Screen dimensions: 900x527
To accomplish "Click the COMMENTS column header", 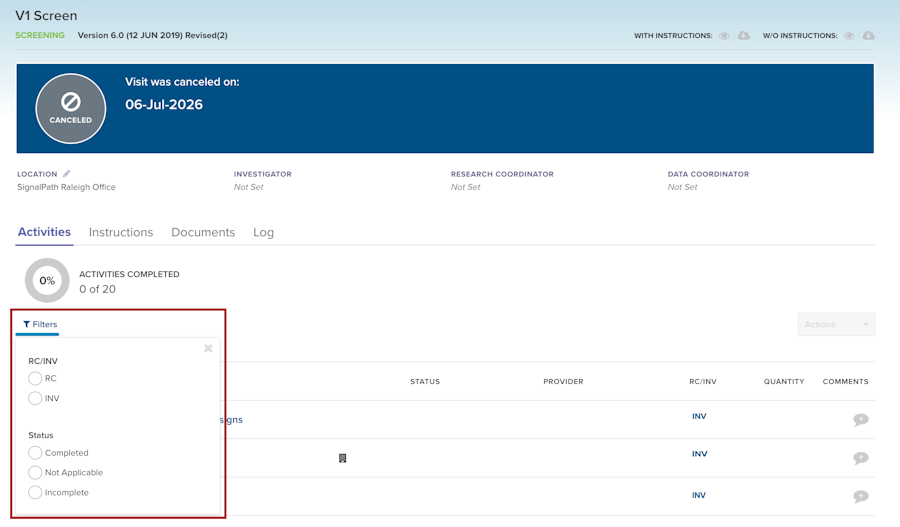I will 845,381.
